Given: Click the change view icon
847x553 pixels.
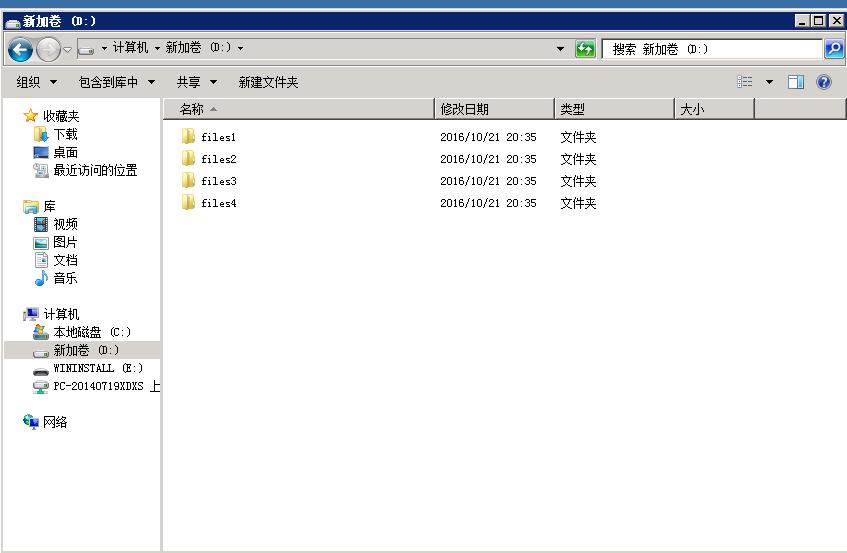Looking at the screenshot, I should coord(745,82).
